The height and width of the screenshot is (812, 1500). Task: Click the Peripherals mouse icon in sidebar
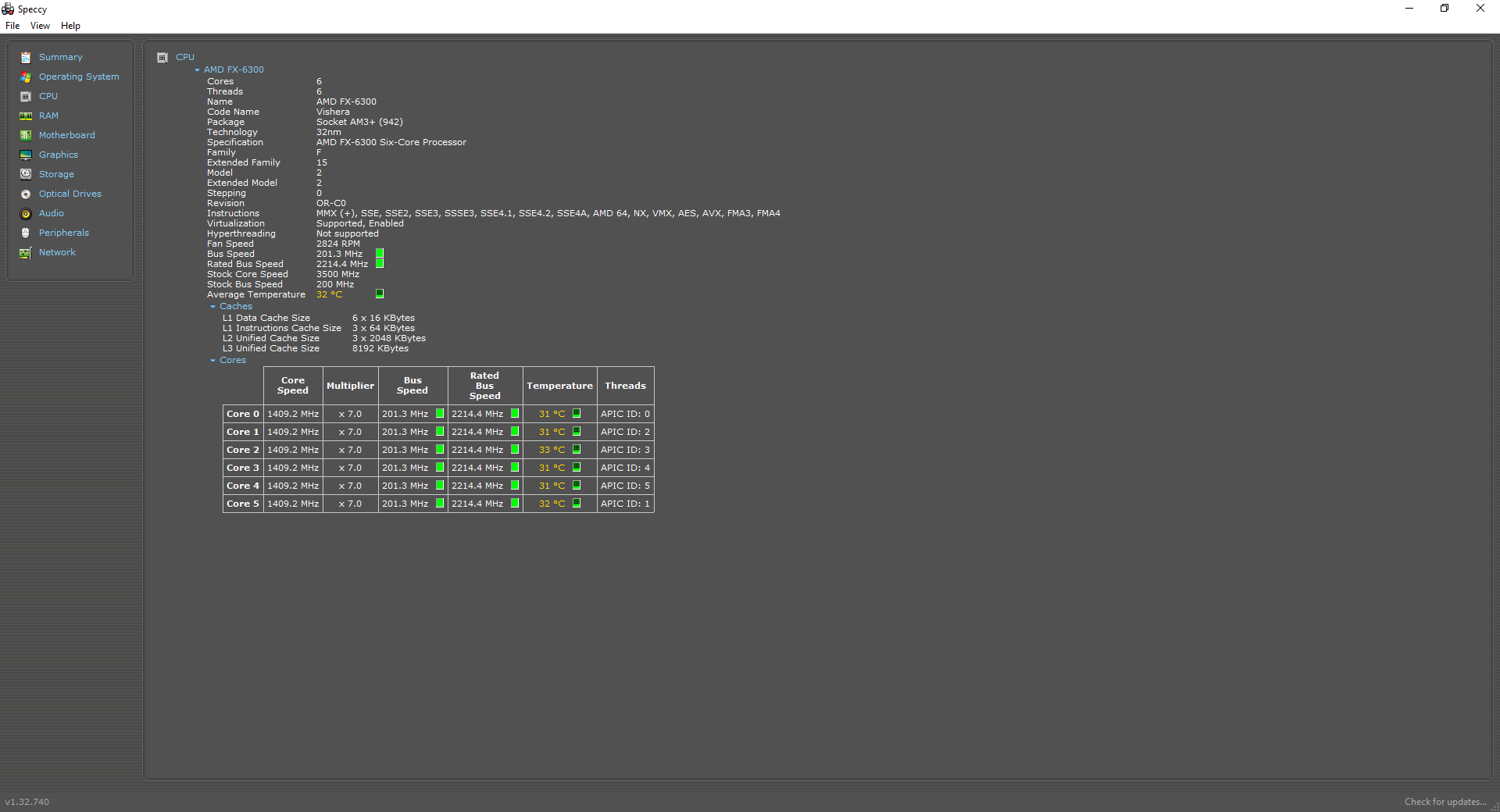[x=26, y=233]
